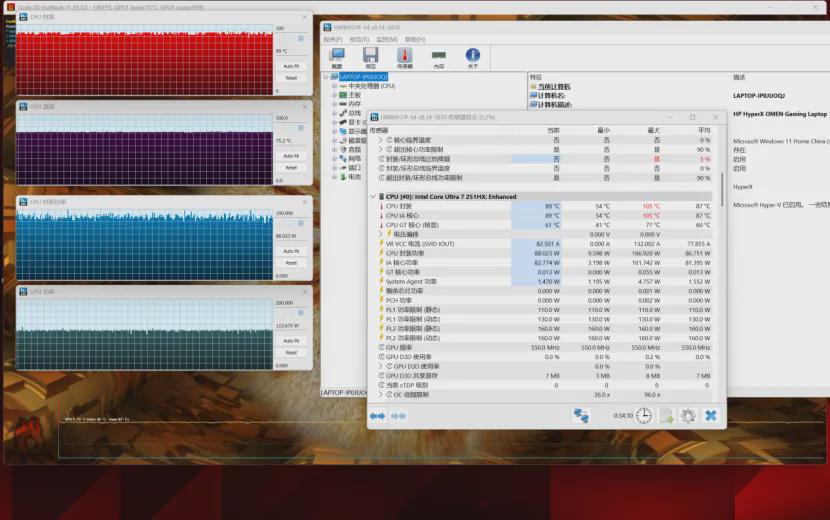Click the Save Report floppy disk icon

coord(371,58)
